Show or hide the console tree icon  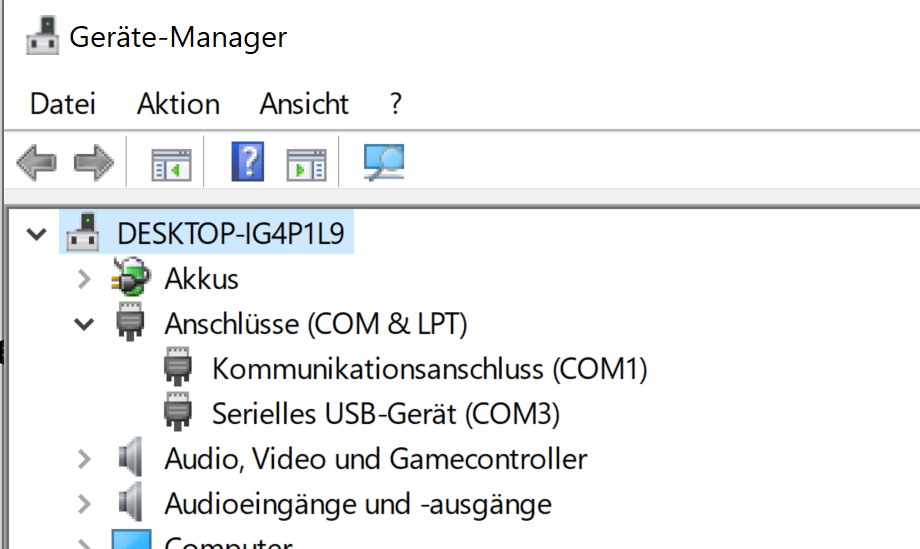(x=171, y=165)
